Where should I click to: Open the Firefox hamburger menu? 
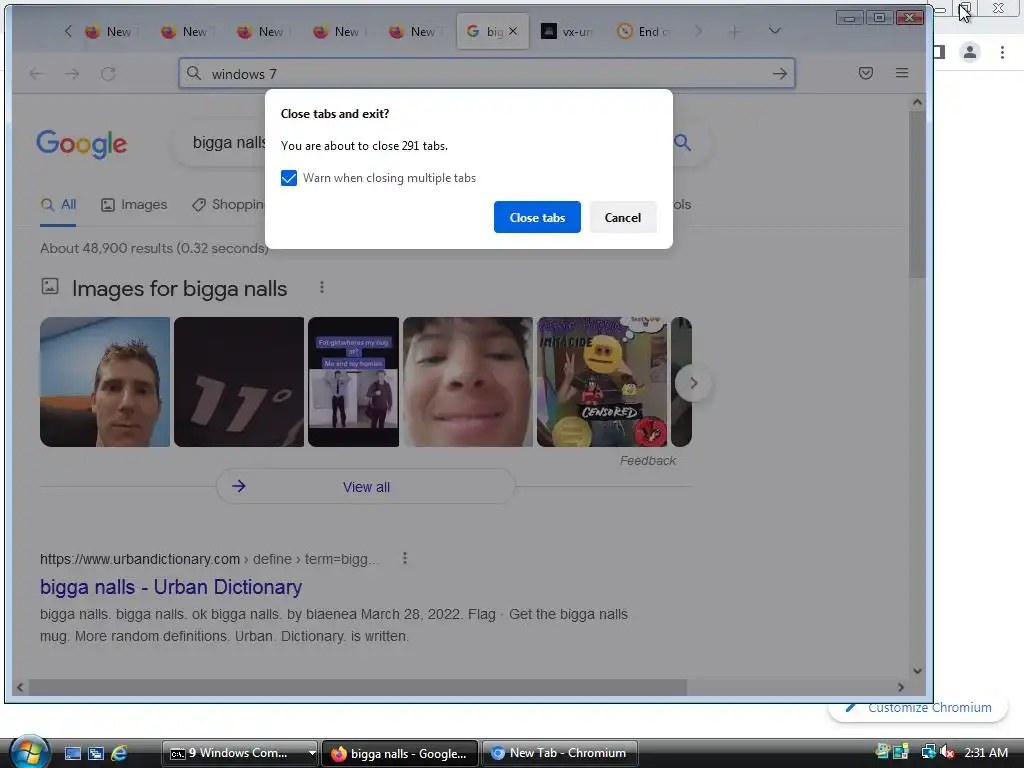(x=902, y=73)
